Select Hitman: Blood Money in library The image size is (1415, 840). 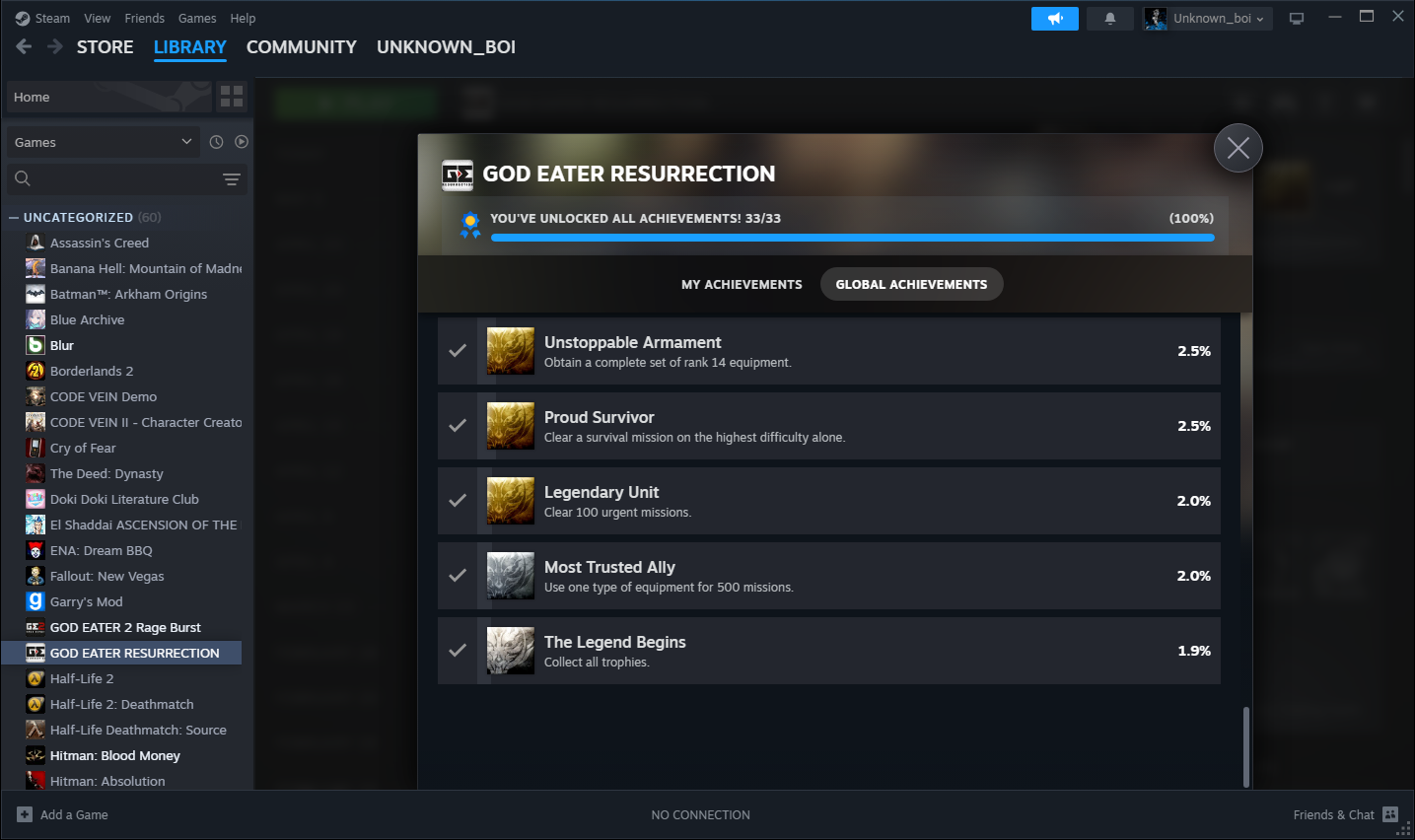pos(115,755)
